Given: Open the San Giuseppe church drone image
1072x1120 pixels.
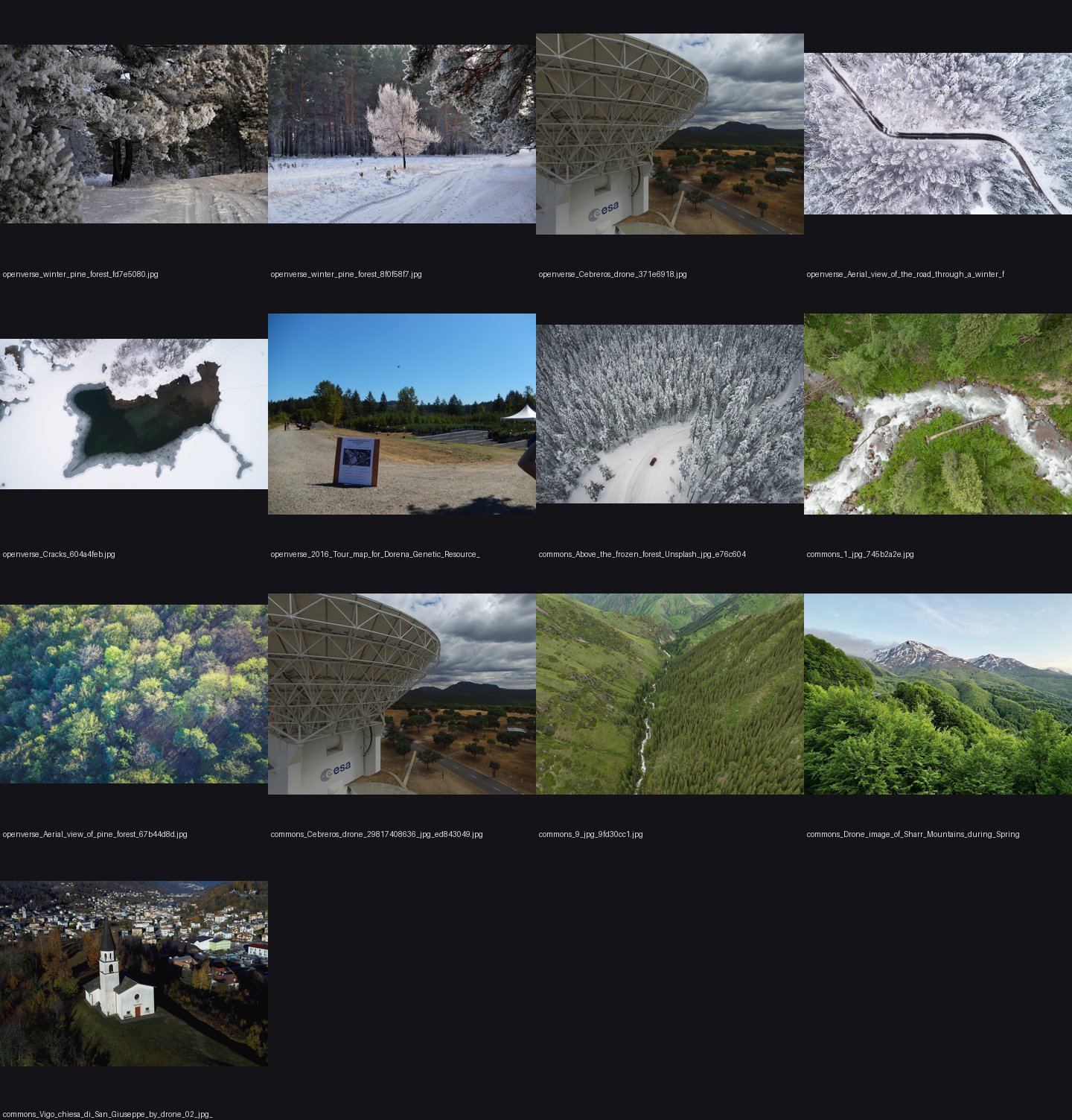Looking at the screenshot, I should click(x=134, y=974).
